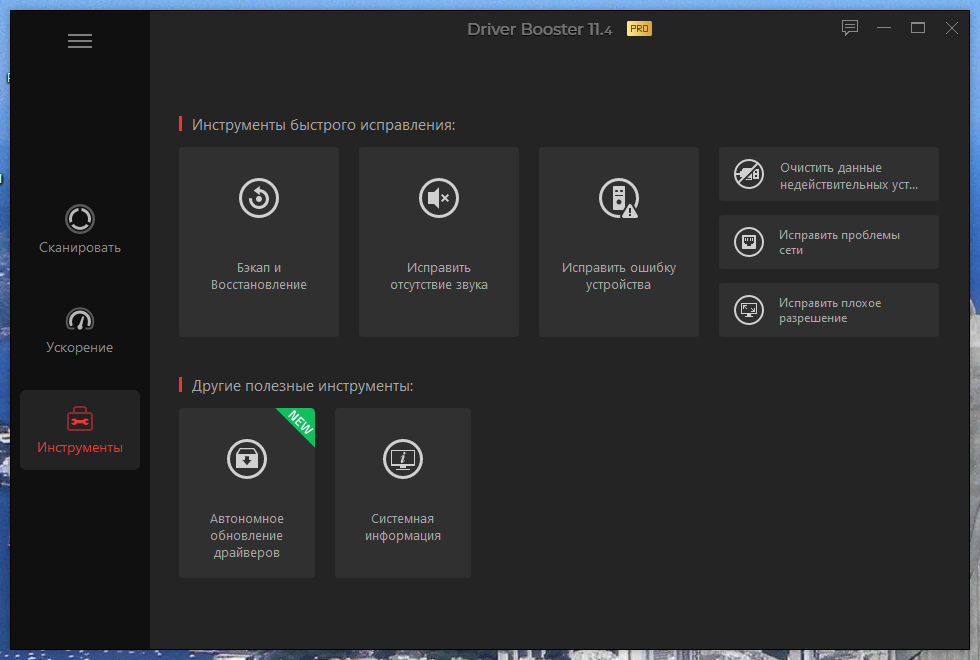Open Системная информация text label
980x660 pixels.
pyautogui.click(x=402, y=527)
